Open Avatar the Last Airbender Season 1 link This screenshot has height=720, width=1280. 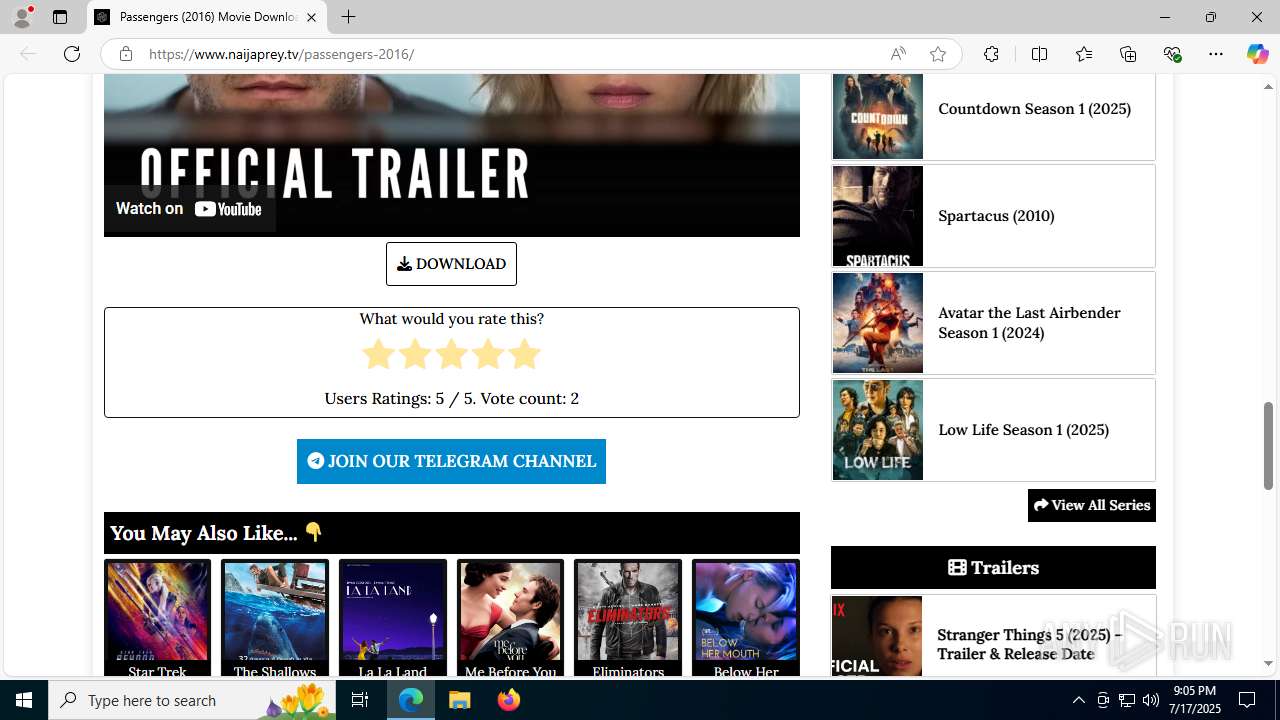point(1029,323)
